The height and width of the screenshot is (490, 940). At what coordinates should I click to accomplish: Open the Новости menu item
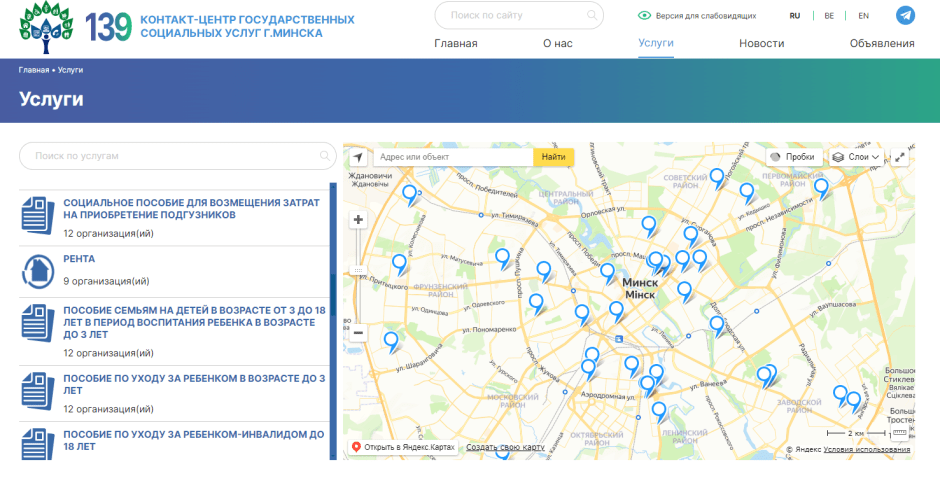[x=761, y=43]
